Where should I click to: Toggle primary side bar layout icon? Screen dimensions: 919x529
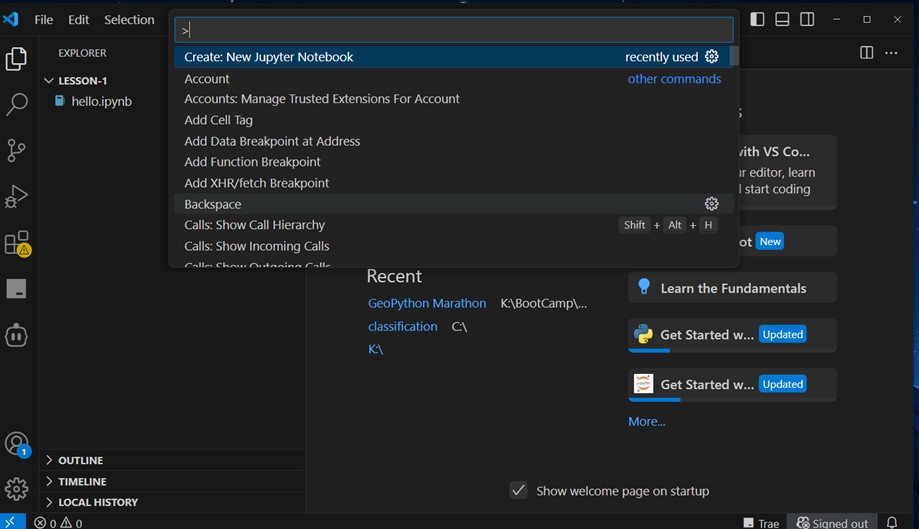pyautogui.click(x=757, y=19)
